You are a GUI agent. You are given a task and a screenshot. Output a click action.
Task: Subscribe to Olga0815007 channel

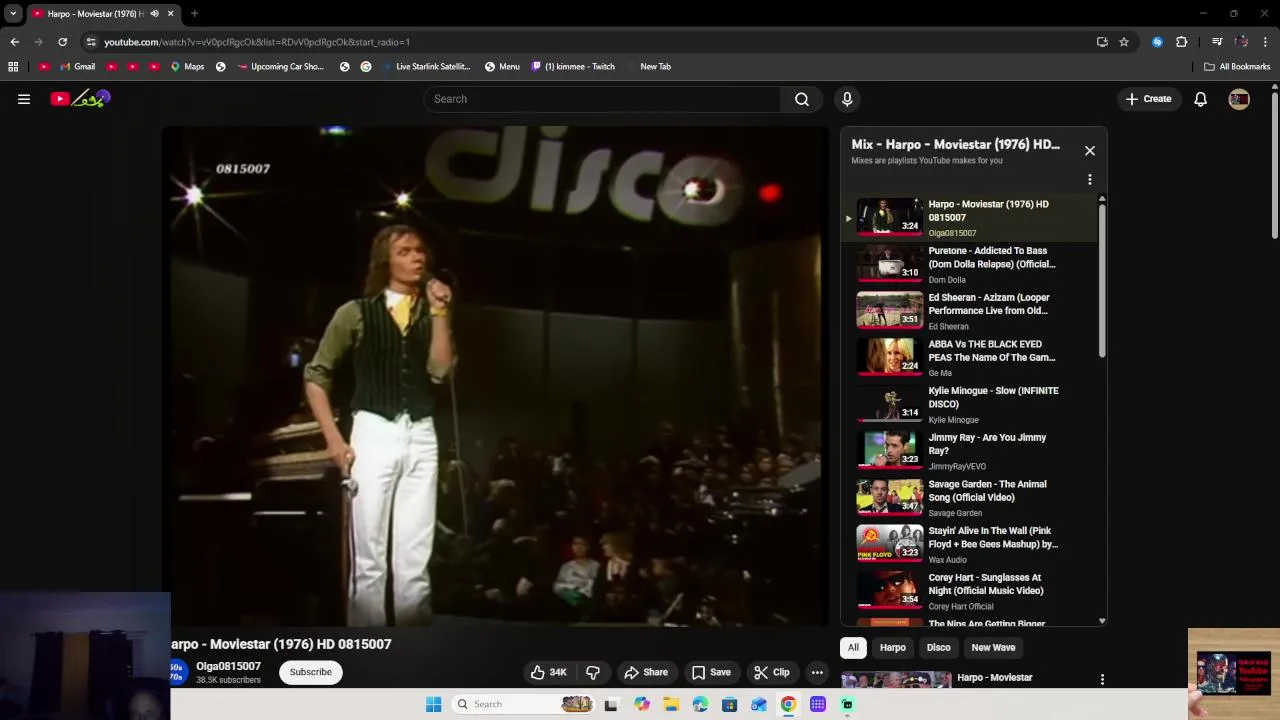click(x=310, y=672)
